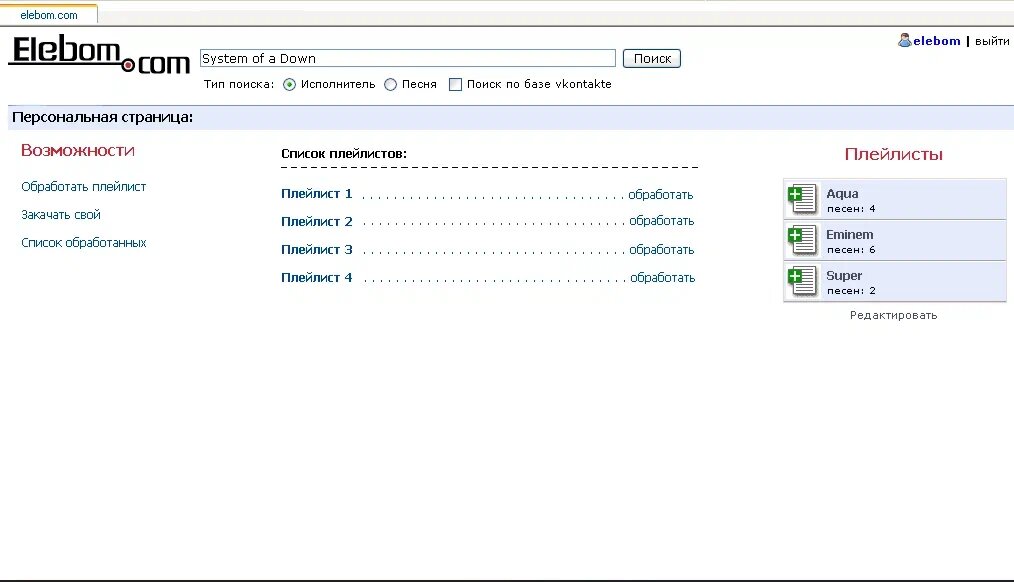1014x582 pixels.
Task: Click Список плейлистов heading
Action: pos(343,154)
